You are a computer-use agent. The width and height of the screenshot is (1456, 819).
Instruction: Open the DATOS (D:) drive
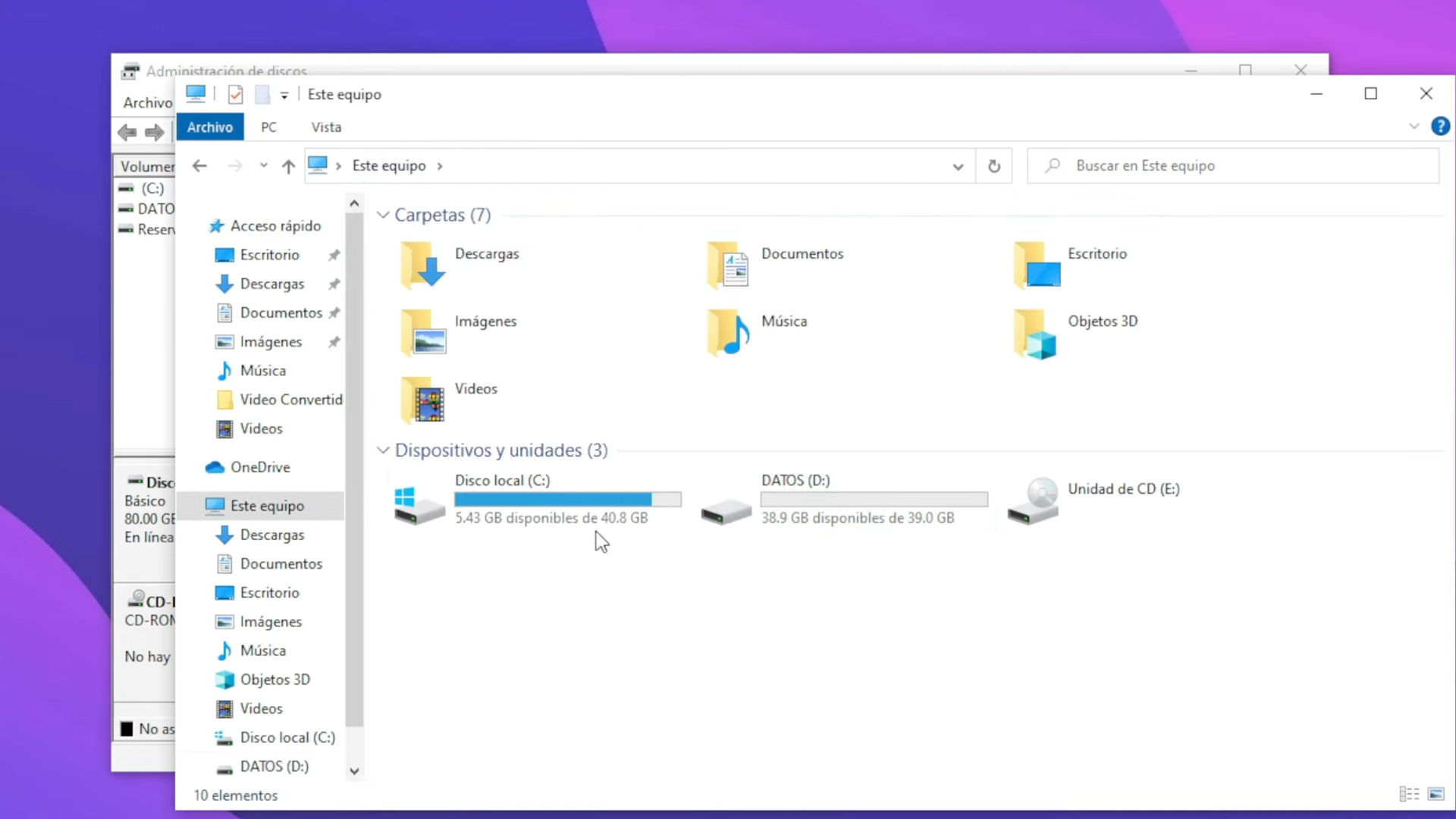tap(794, 480)
